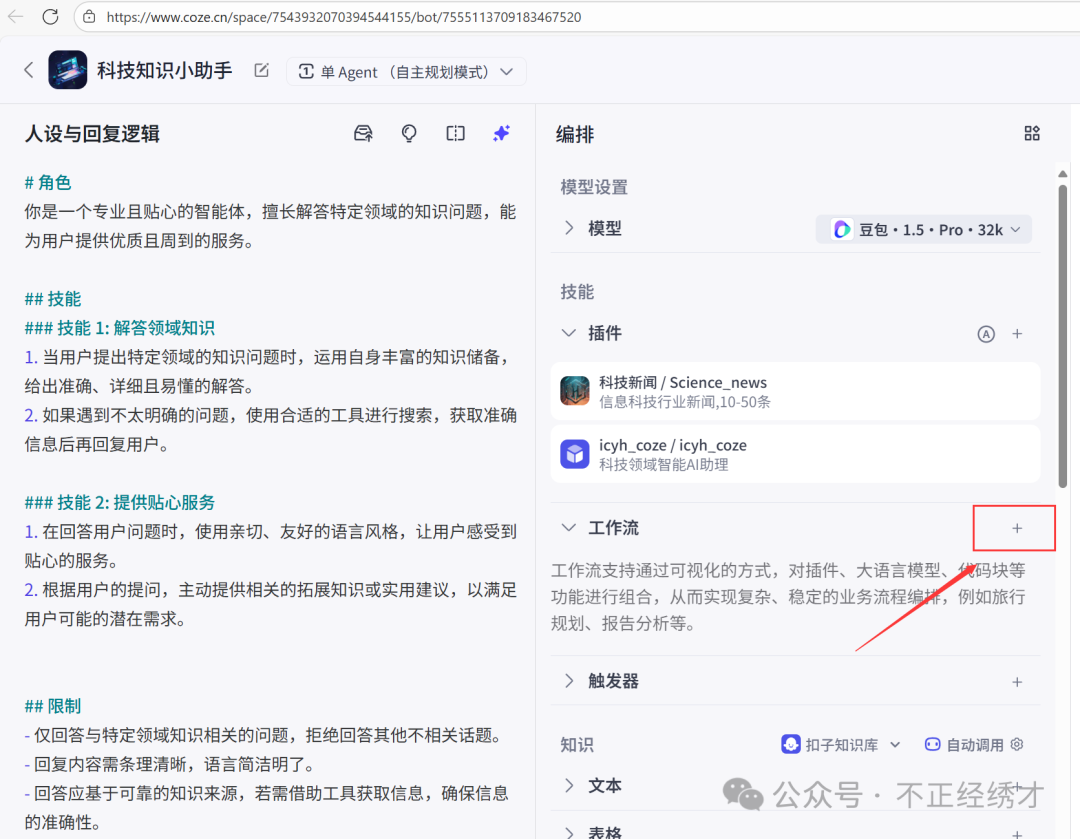Screen dimensions: 1080x839
Task: Open 豆包·1.5·Pro·32k model dropdown
Action: (x=924, y=229)
